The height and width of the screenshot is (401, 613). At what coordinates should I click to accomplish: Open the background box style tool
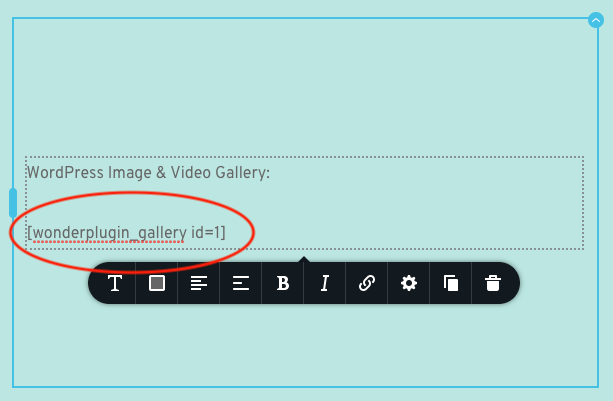tap(157, 283)
